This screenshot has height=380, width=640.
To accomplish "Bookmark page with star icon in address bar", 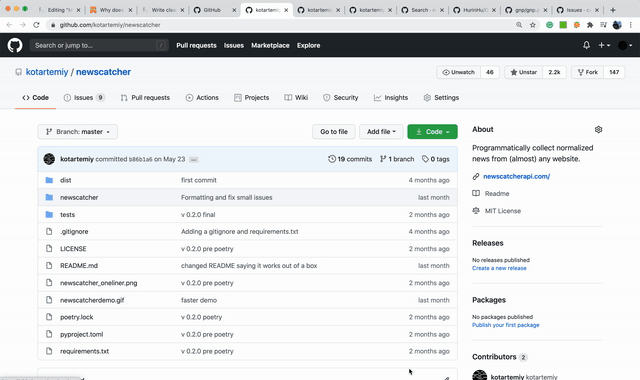I will [x=533, y=25].
